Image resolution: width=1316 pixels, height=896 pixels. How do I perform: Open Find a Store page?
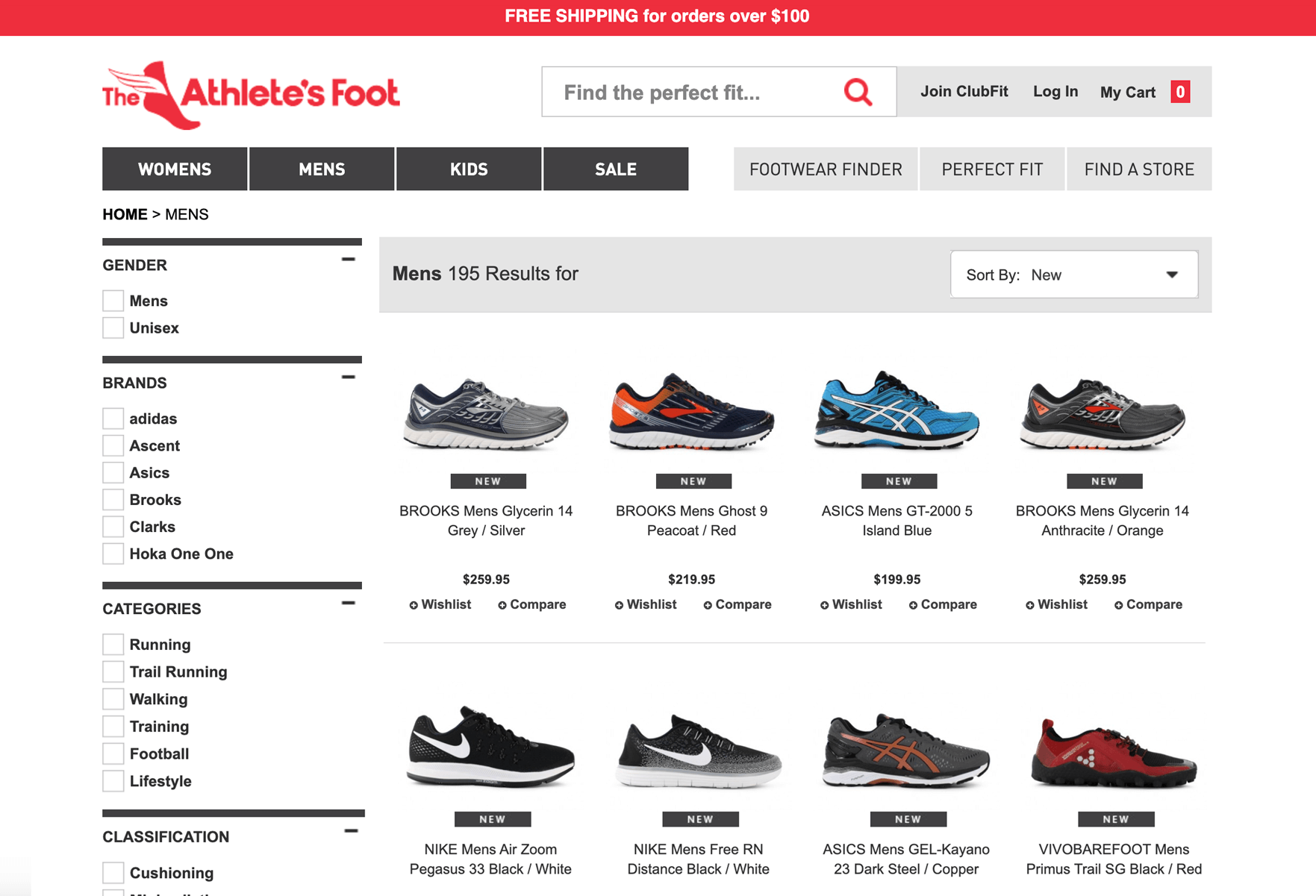[x=1139, y=169]
